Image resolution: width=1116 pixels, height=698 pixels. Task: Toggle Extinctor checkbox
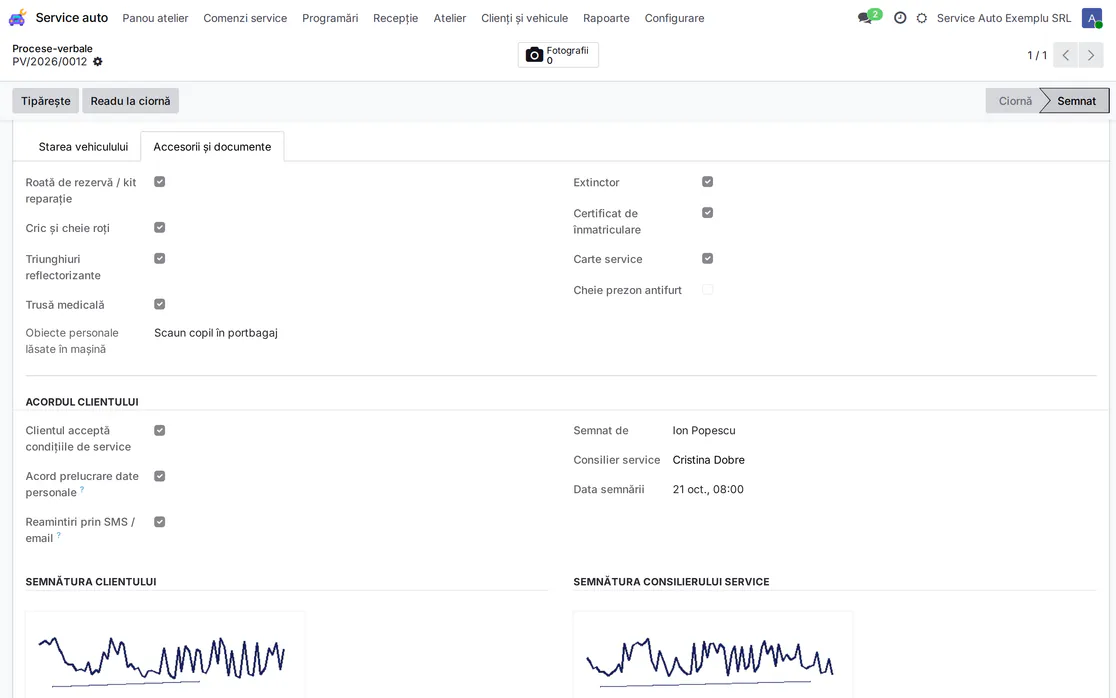tap(707, 182)
